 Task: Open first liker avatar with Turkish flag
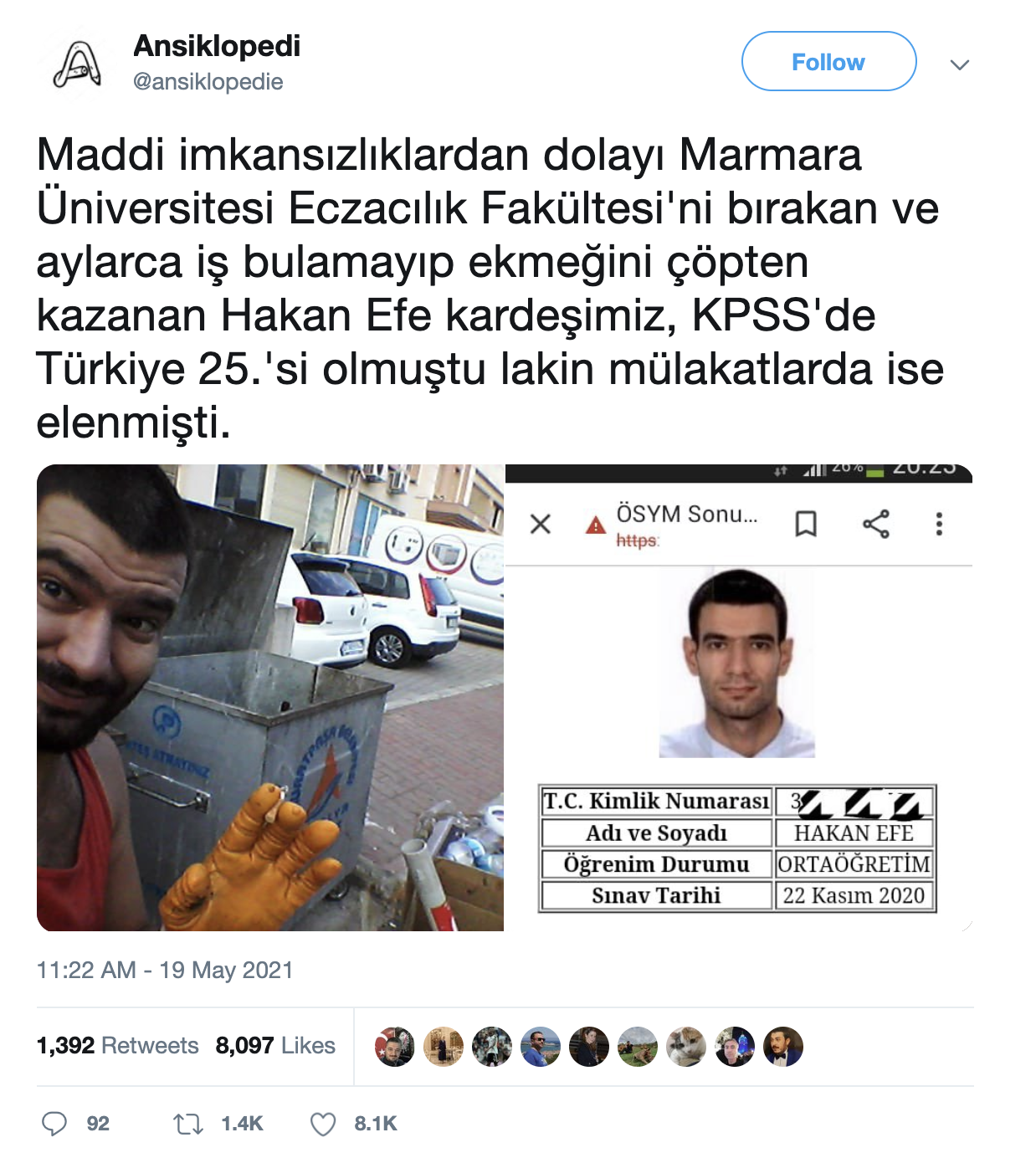(x=395, y=1047)
